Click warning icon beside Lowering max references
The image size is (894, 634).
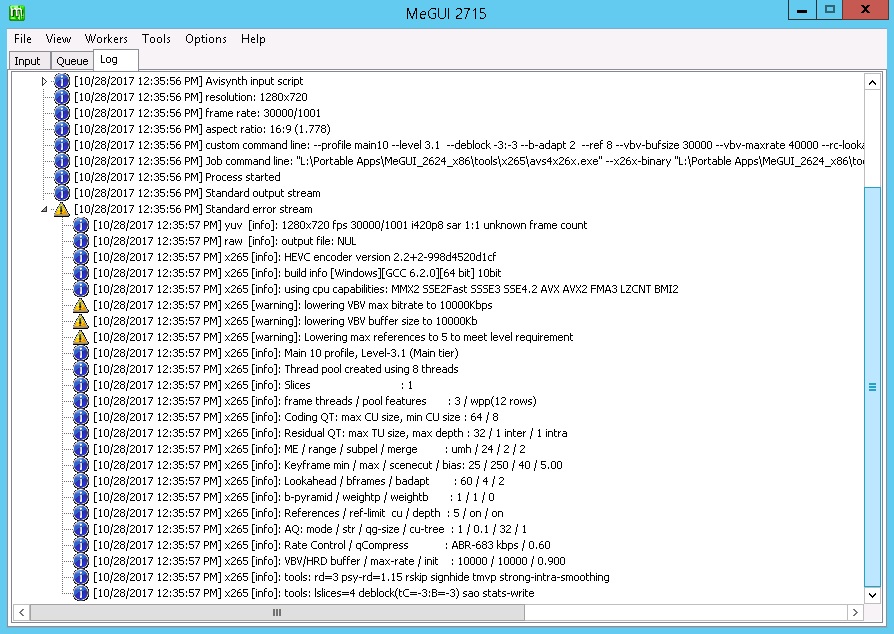(81, 337)
